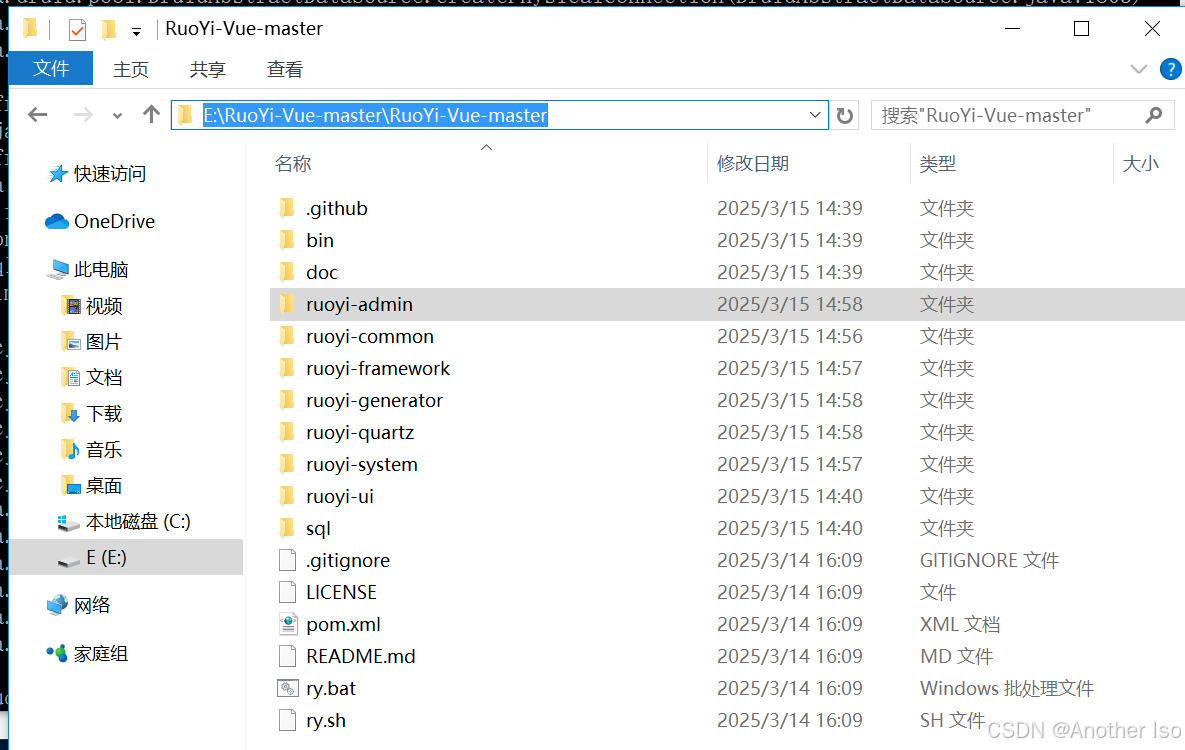Select the pom.xml file name
The height and width of the screenshot is (750, 1185).
[x=343, y=624]
